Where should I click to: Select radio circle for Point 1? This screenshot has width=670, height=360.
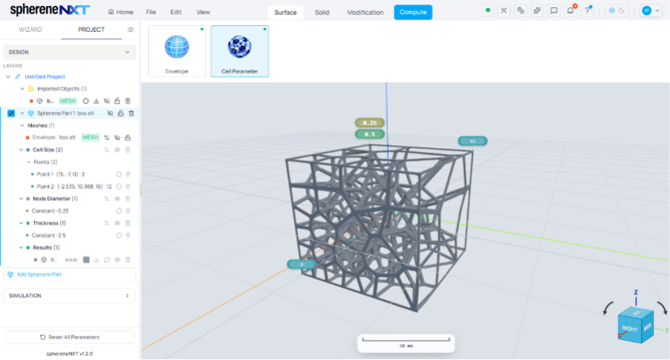119,174
